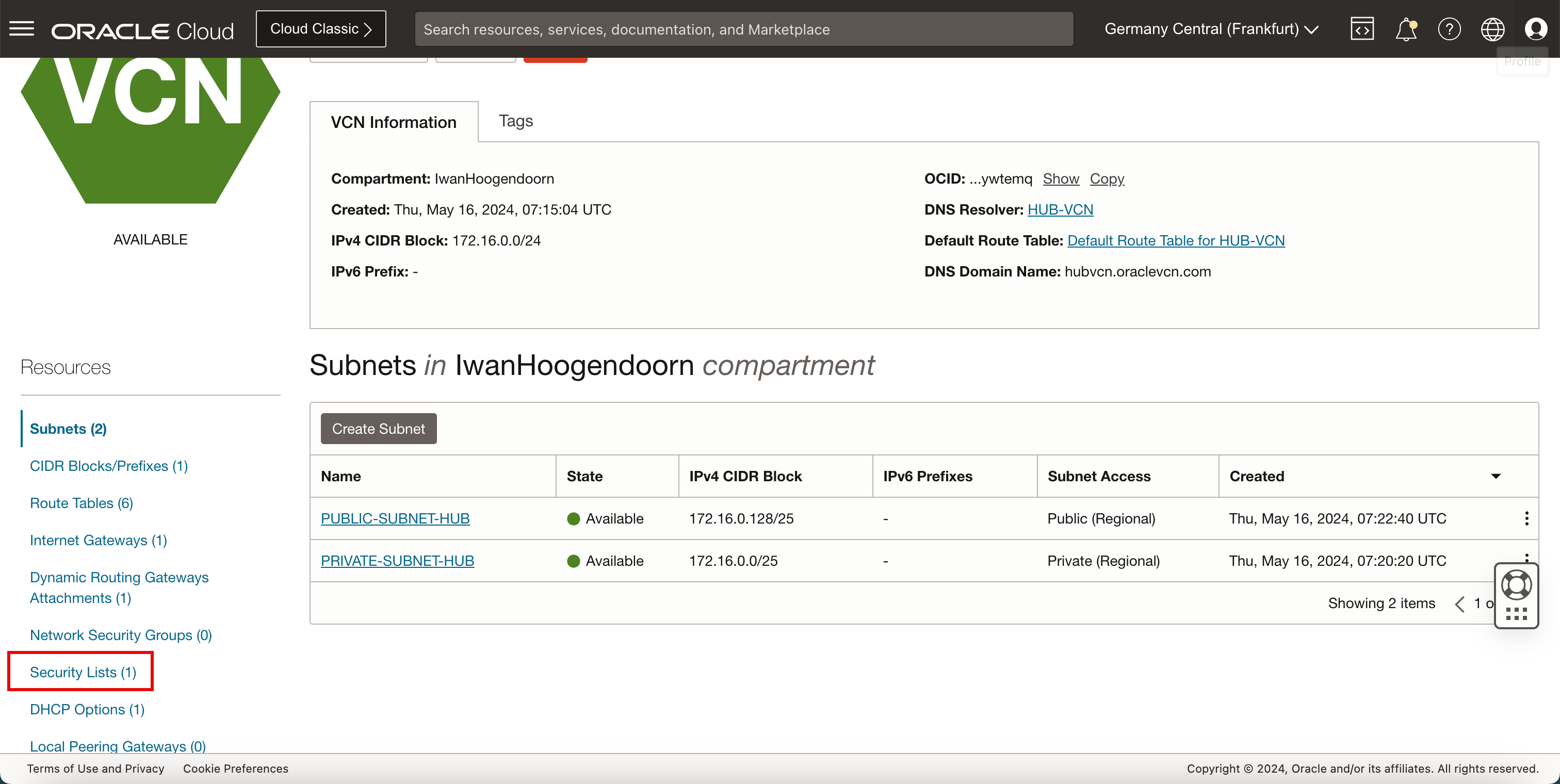Open Default Route Table for HUB-VCN

(1176, 240)
